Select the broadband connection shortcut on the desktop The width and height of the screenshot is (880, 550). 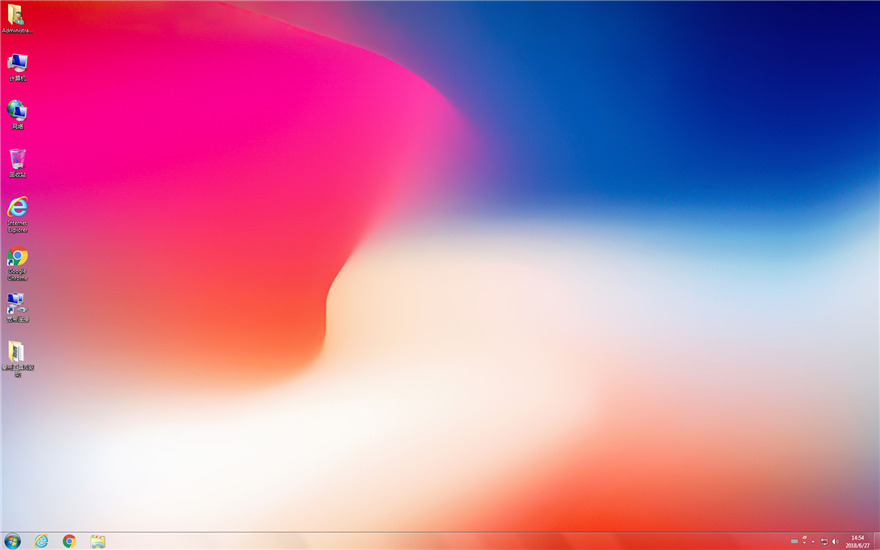[x=17, y=307]
